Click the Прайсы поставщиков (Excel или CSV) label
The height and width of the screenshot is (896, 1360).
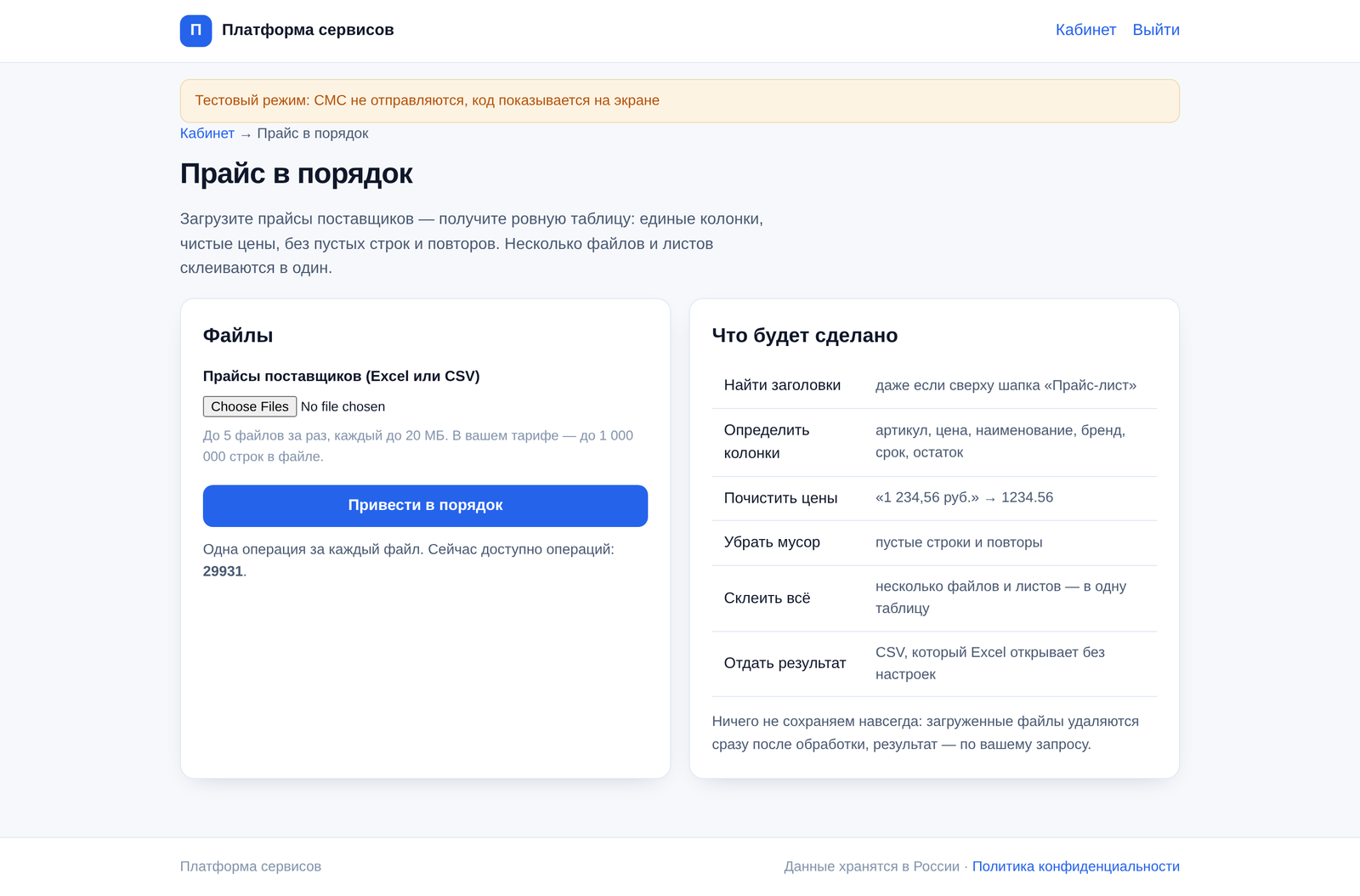click(342, 376)
